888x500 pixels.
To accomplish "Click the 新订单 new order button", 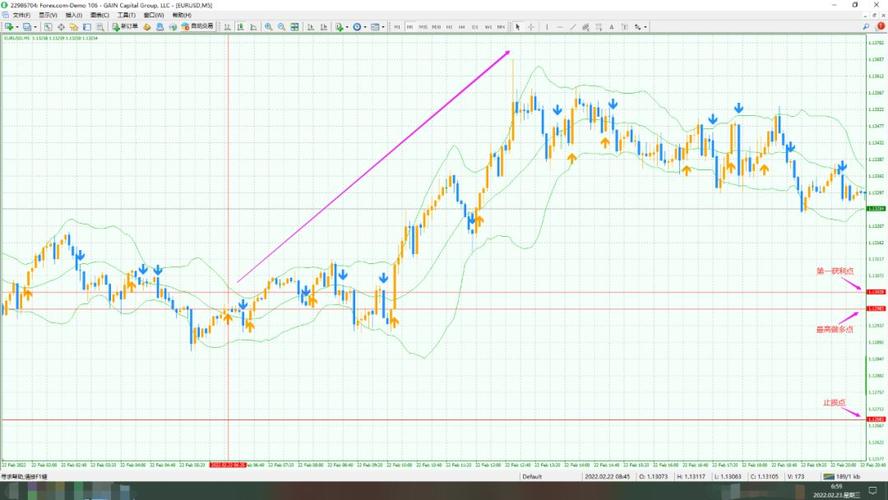I will [126, 27].
